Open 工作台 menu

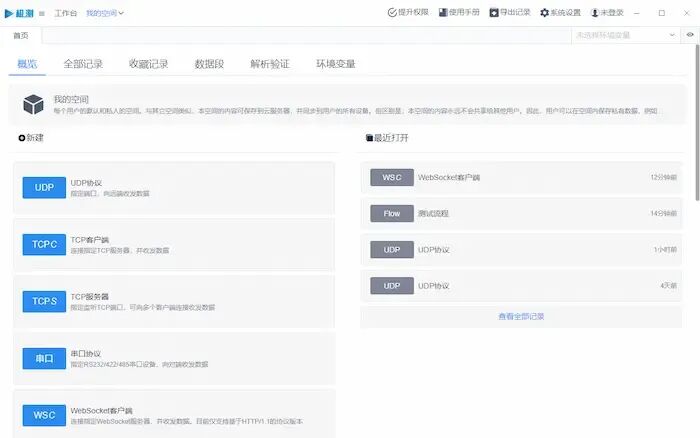[x=66, y=13]
